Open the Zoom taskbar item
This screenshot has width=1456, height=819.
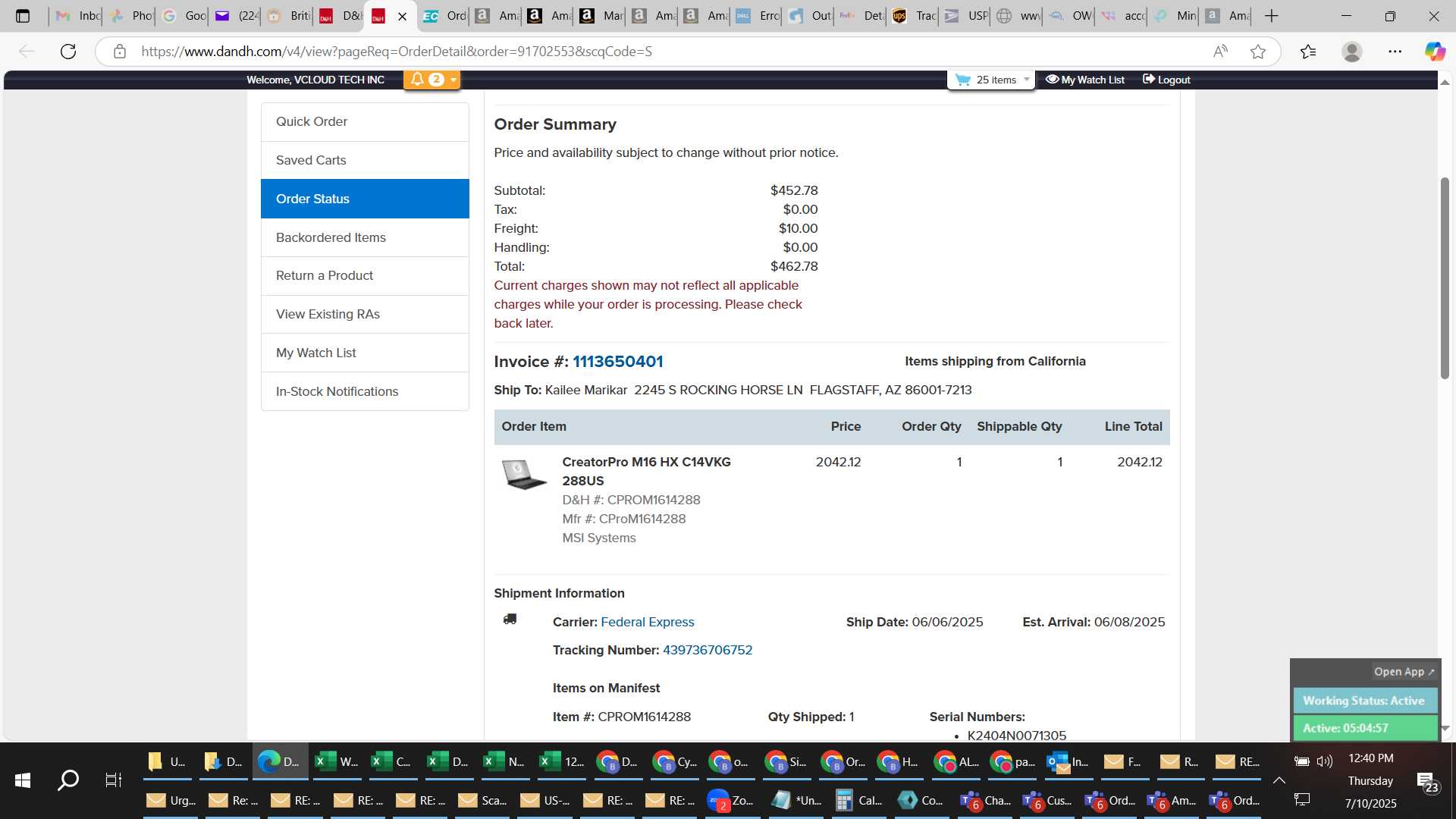click(730, 801)
